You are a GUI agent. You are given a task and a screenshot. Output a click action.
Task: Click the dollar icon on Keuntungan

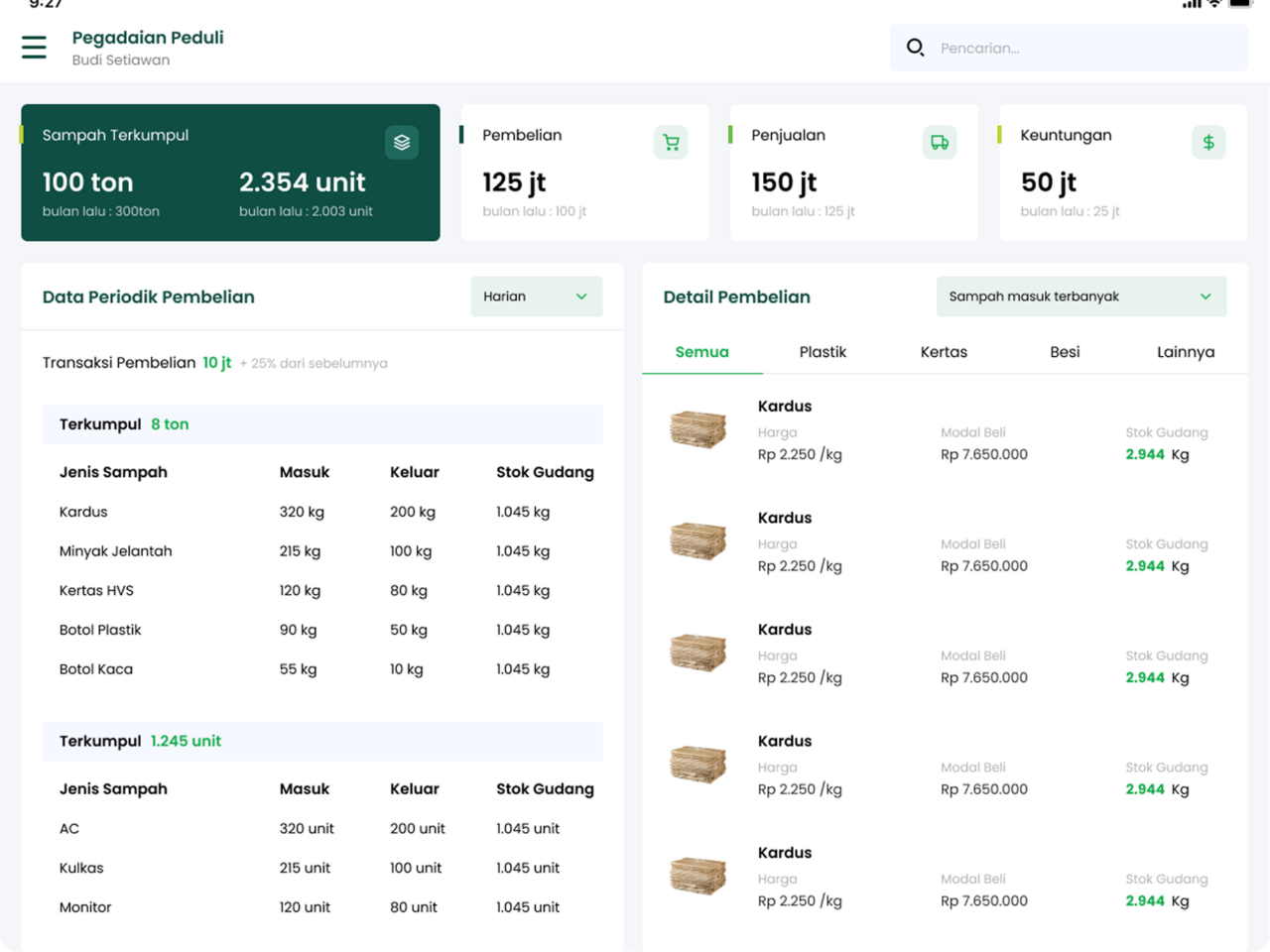(x=1208, y=143)
